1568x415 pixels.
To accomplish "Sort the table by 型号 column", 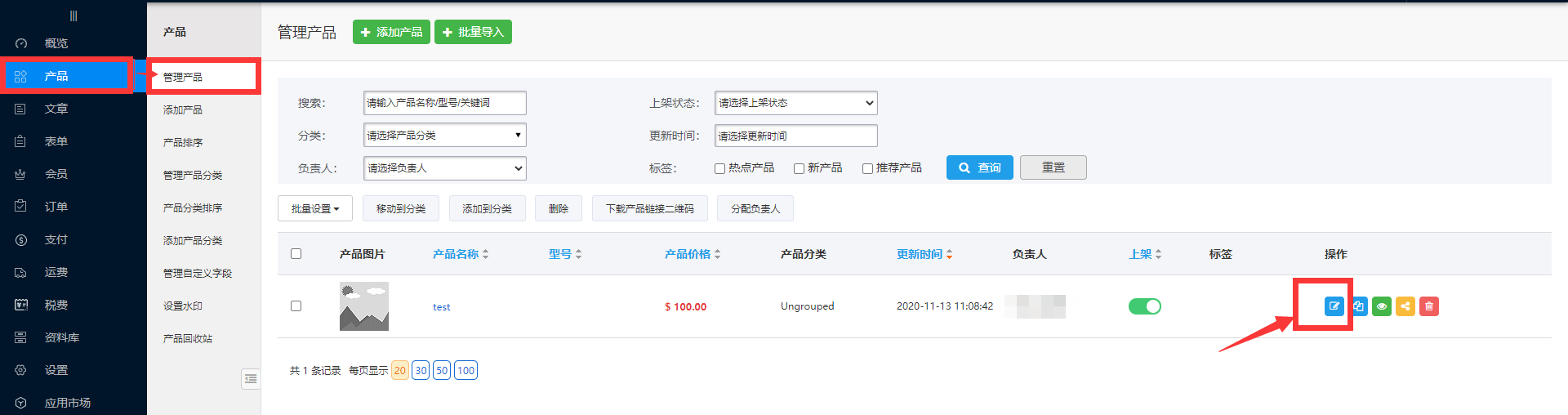I will [565, 254].
